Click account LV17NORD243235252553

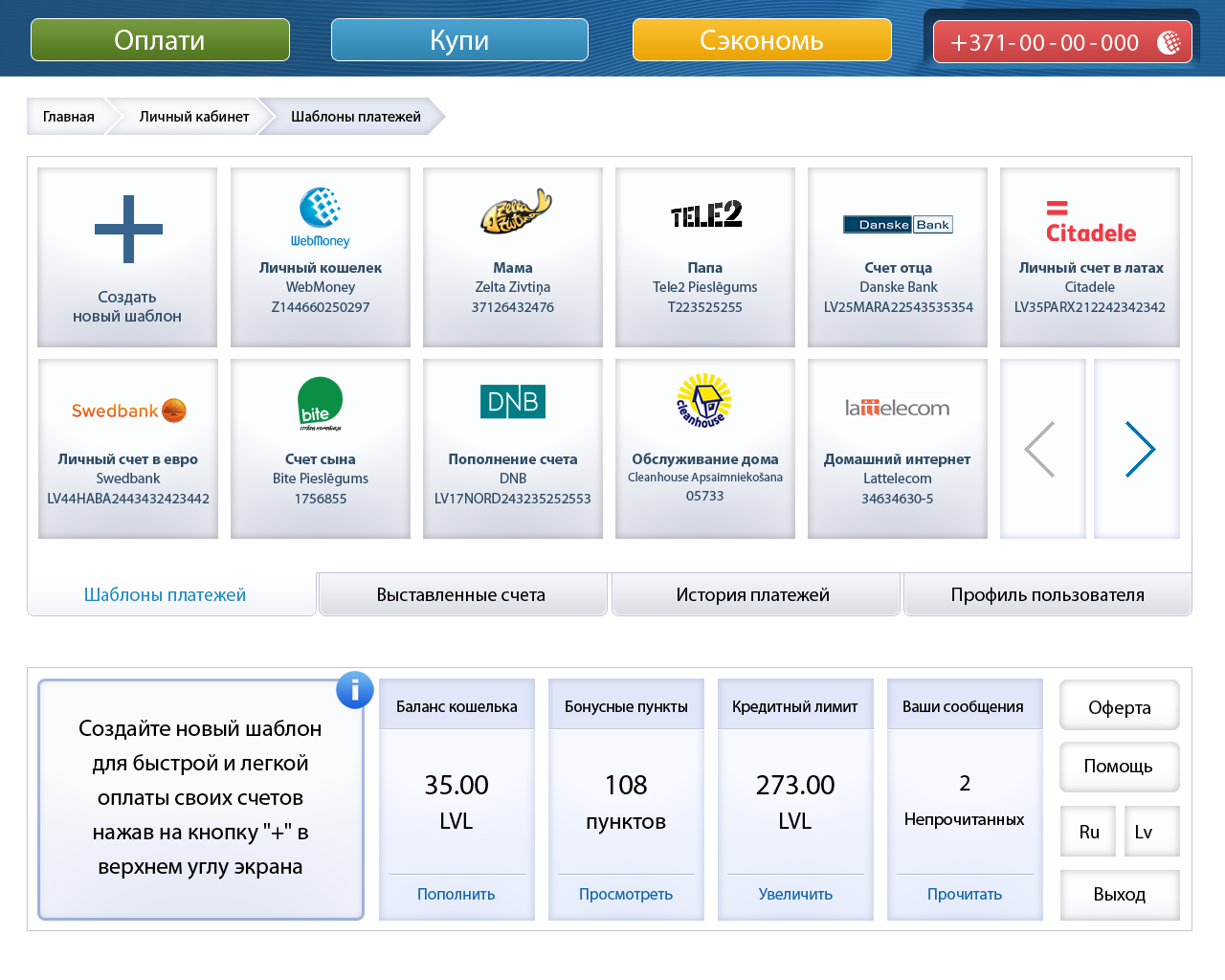click(513, 499)
